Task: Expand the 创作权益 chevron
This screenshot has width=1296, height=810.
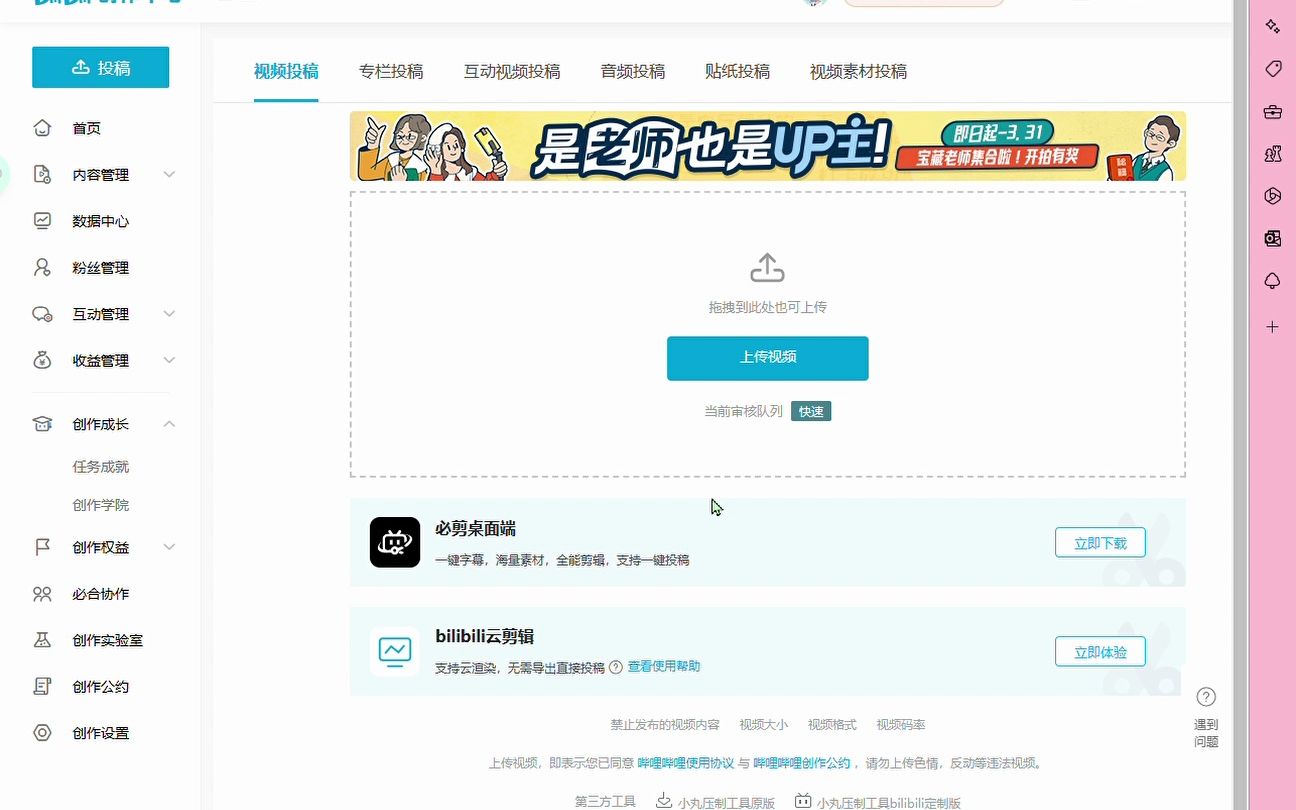Action: tap(169, 547)
